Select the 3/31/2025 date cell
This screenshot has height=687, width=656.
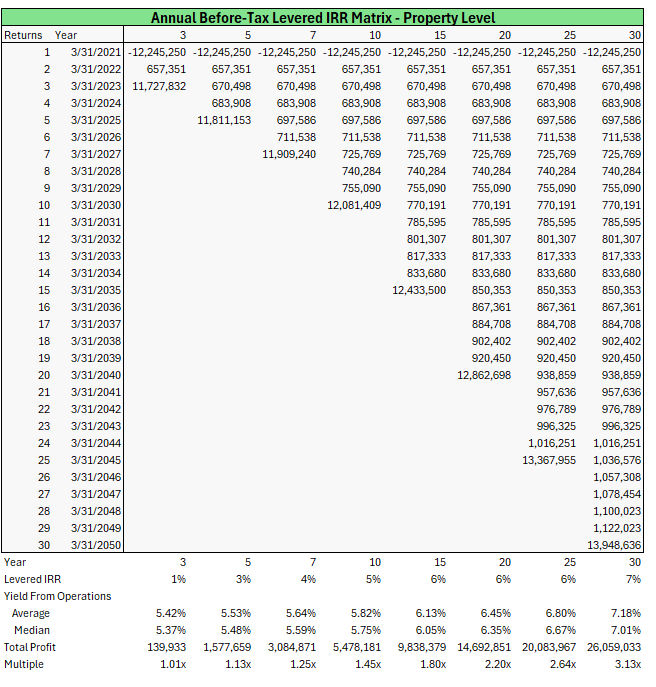[x=96, y=120]
